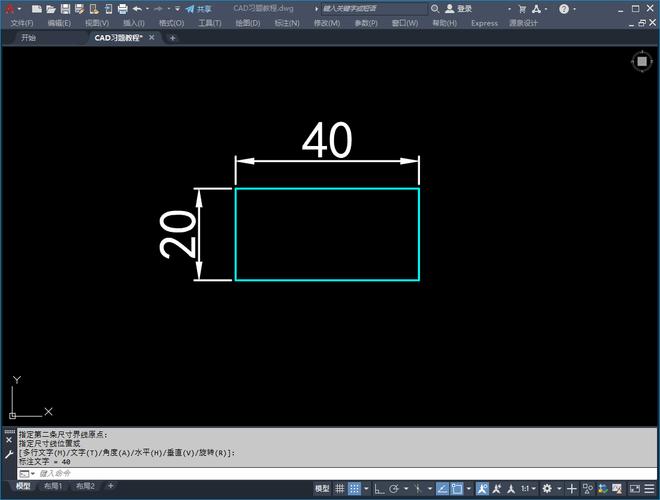
Task: Switch to the 模型 layout tab
Action: [23, 487]
